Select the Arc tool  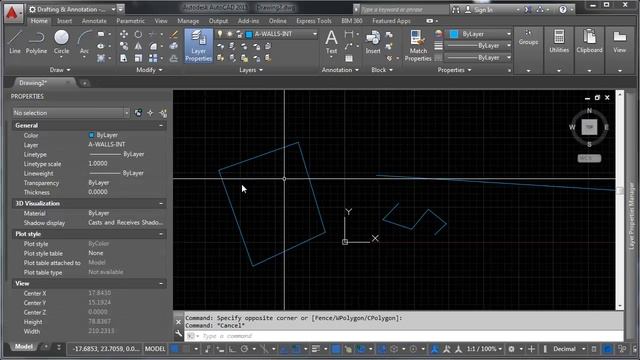(x=84, y=42)
